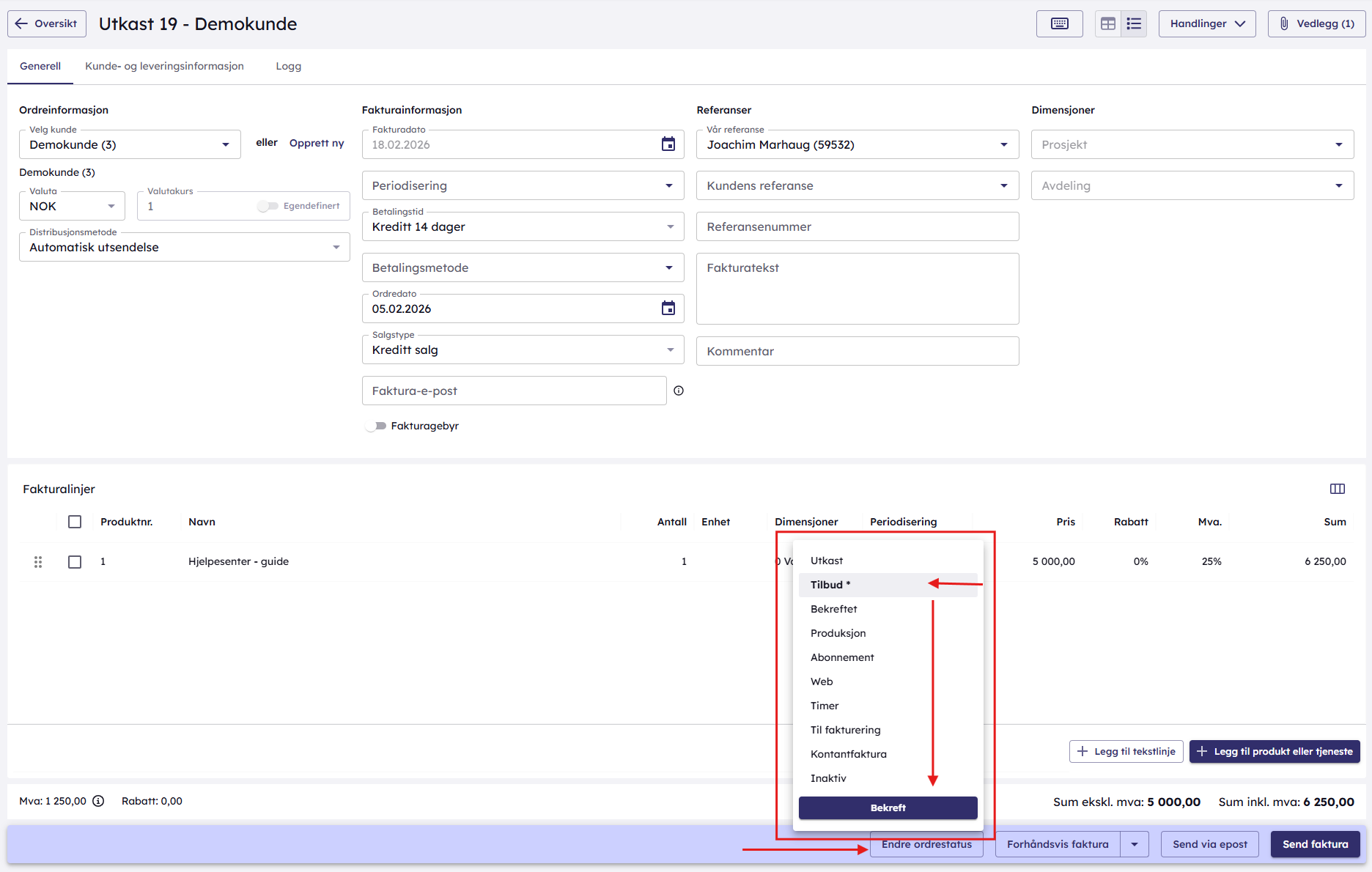Click info icon beside Faktura-e-post
Screen dimensions: 1372x872
point(679,391)
